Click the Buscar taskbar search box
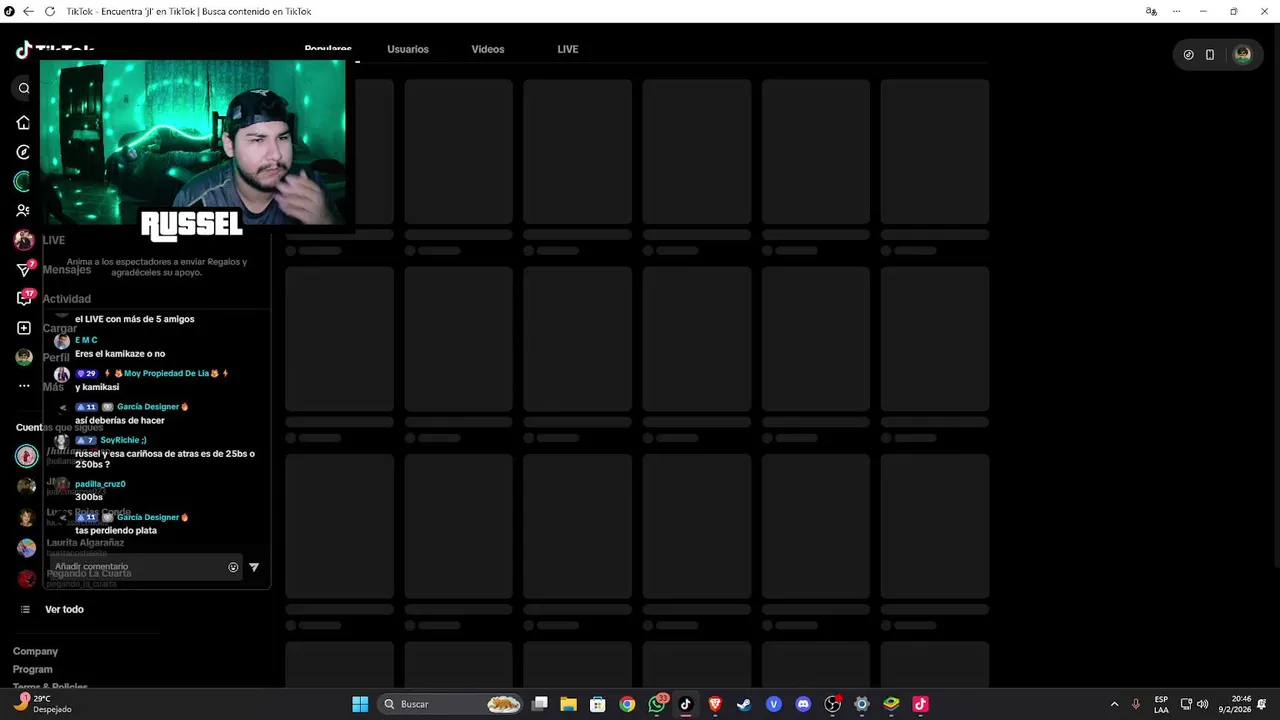This screenshot has height=720, width=1280. (452, 704)
